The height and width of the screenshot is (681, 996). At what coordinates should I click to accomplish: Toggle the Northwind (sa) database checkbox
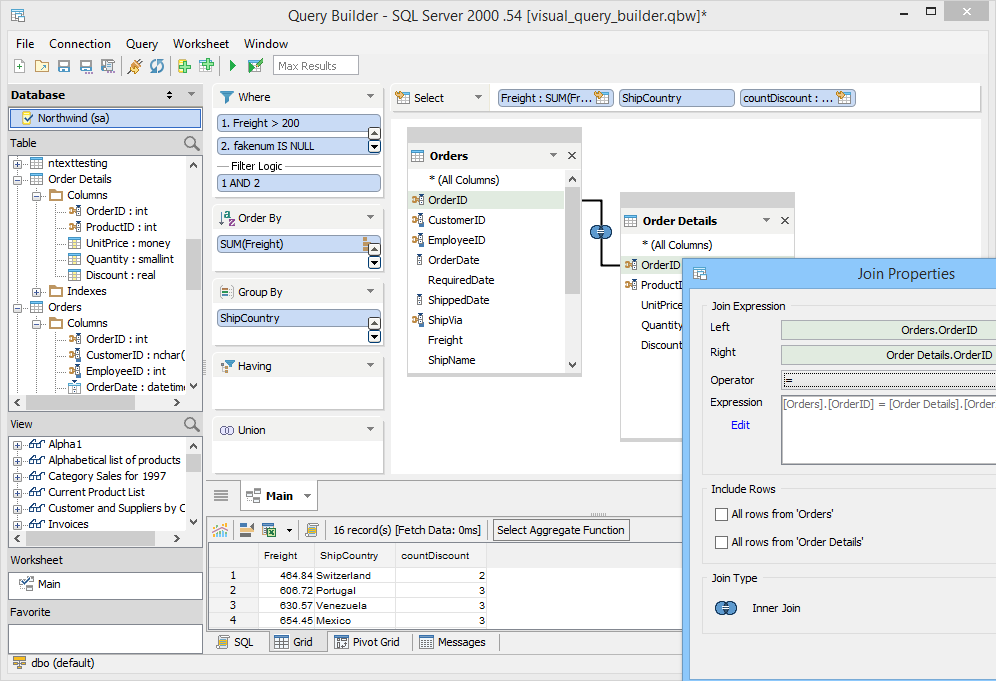click(x=28, y=118)
